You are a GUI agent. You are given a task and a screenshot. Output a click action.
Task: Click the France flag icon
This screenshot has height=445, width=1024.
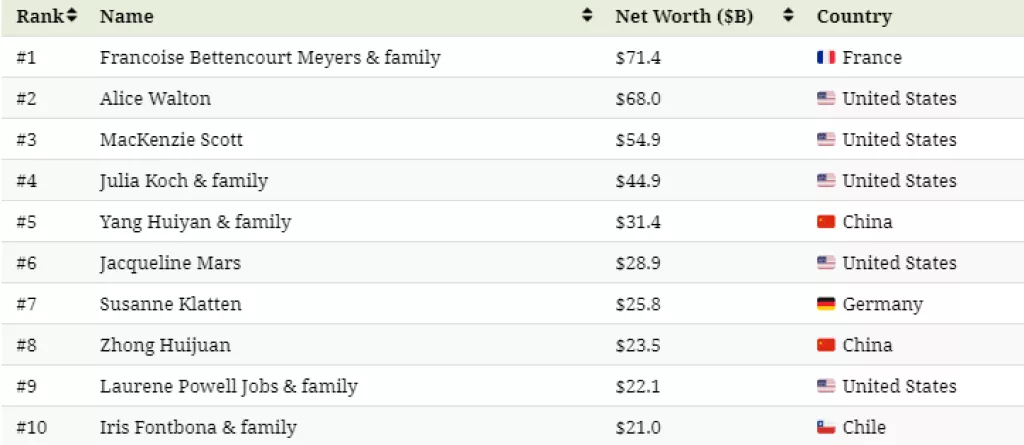825,58
